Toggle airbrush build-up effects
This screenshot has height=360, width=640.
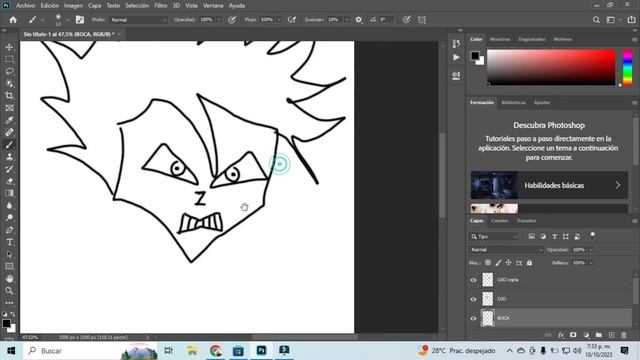point(292,20)
